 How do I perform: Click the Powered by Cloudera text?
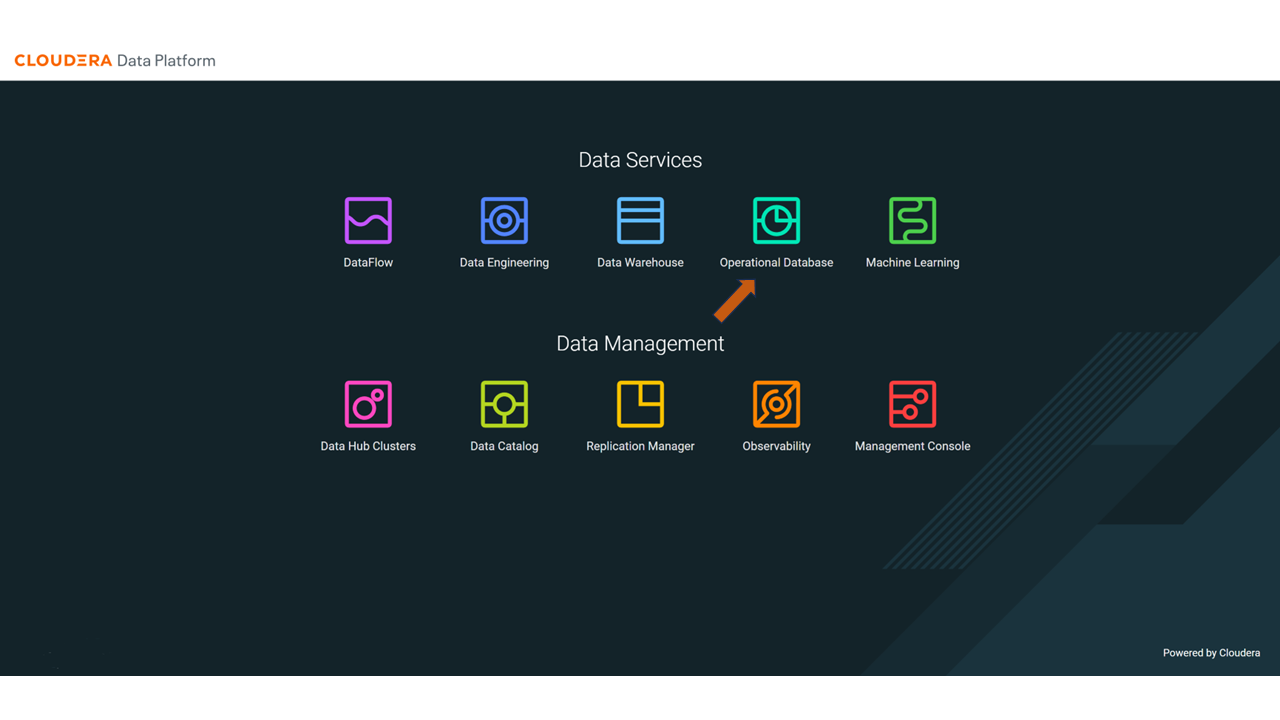click(1211, 653)
